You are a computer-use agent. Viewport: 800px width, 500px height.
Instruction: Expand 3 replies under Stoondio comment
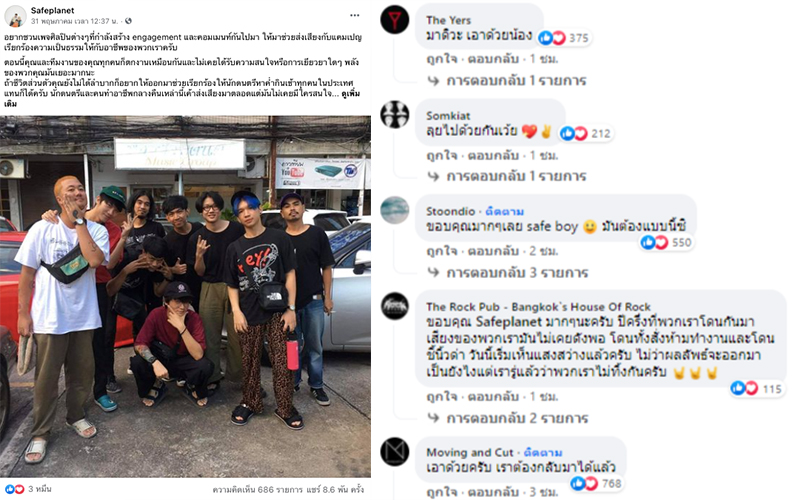[x=508, y=272]
